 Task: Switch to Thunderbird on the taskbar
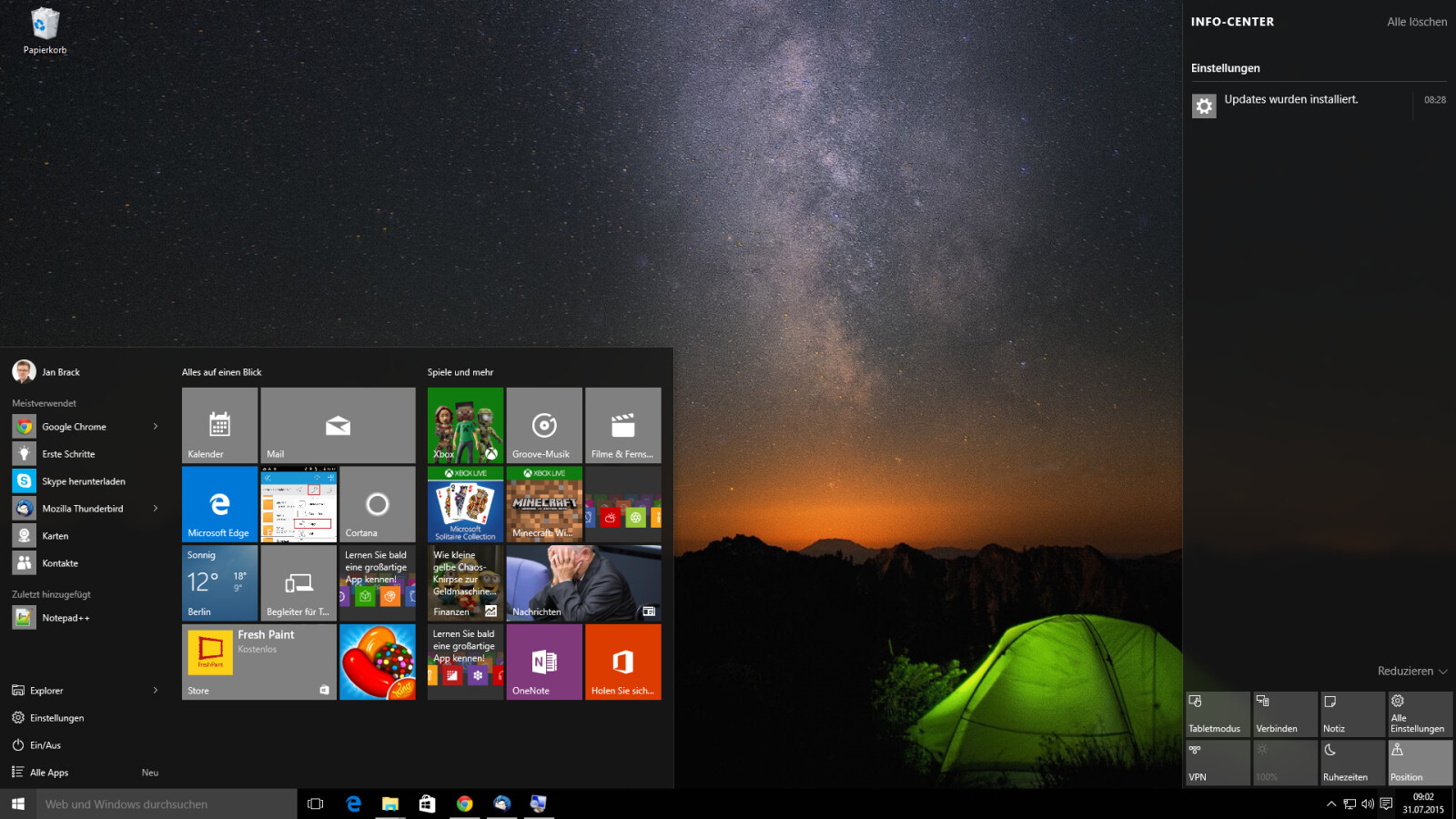coord(502,804)
